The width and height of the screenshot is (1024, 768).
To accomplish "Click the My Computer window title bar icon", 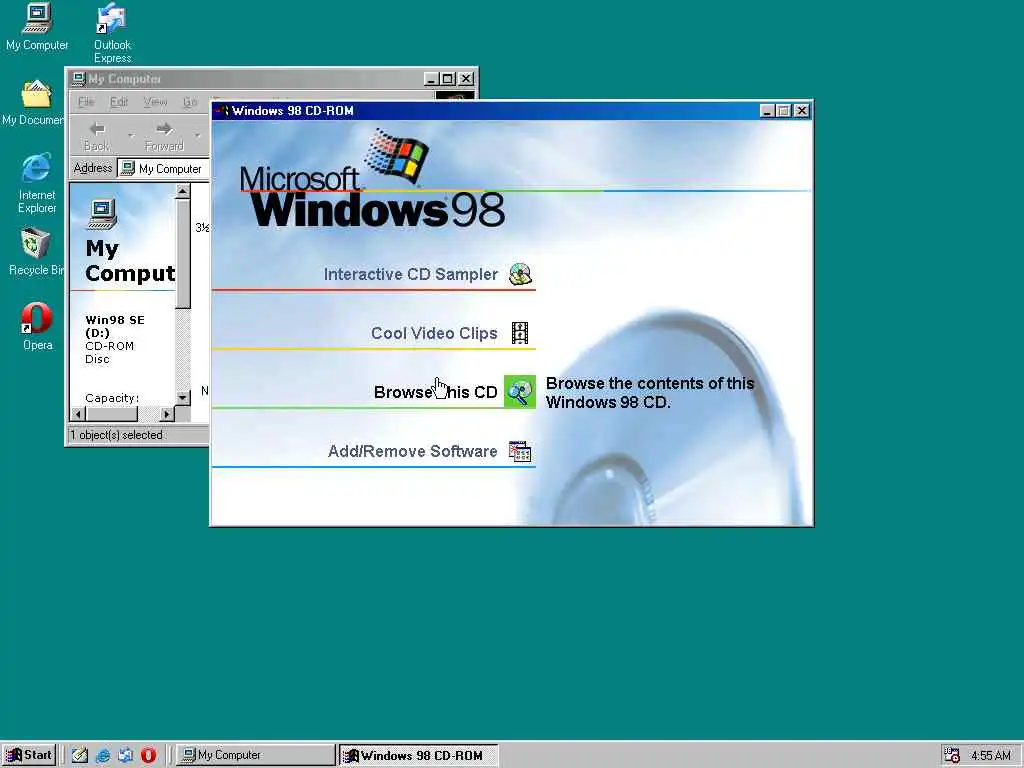I will pyautogui.click(x=79, y=79).
